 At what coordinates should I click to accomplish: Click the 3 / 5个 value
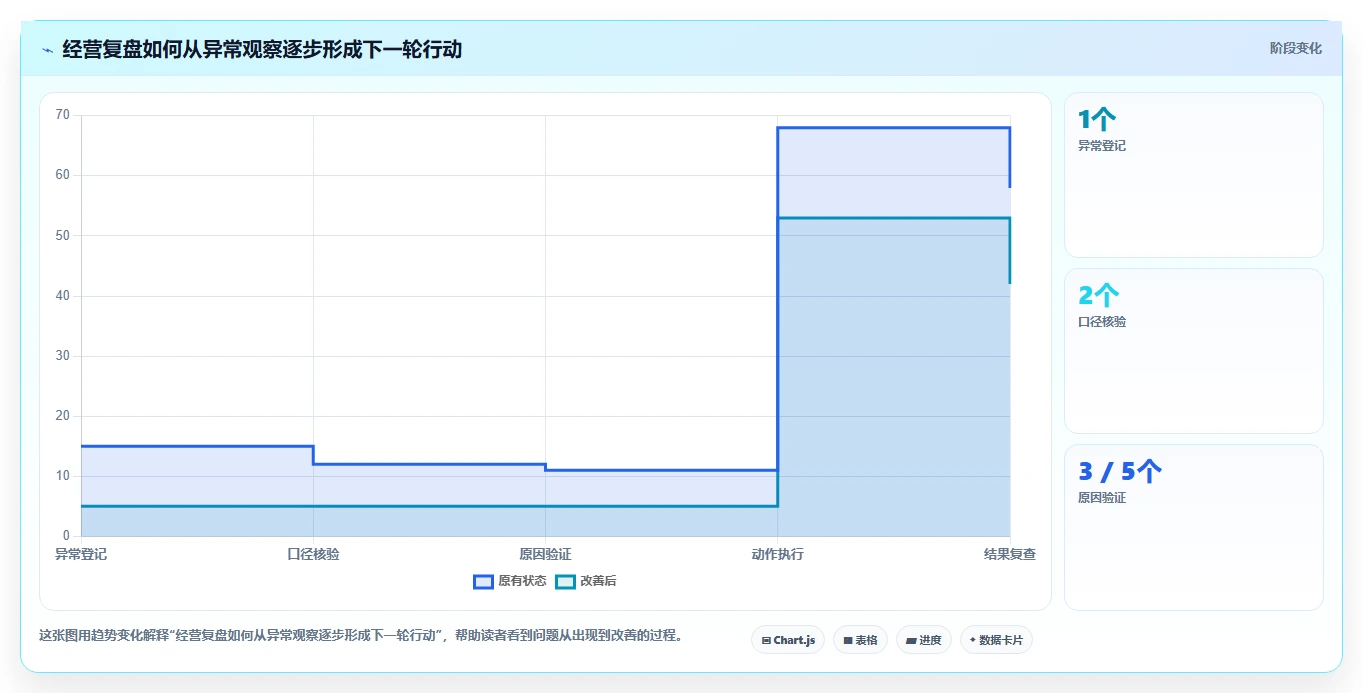tap(1120, 472)
